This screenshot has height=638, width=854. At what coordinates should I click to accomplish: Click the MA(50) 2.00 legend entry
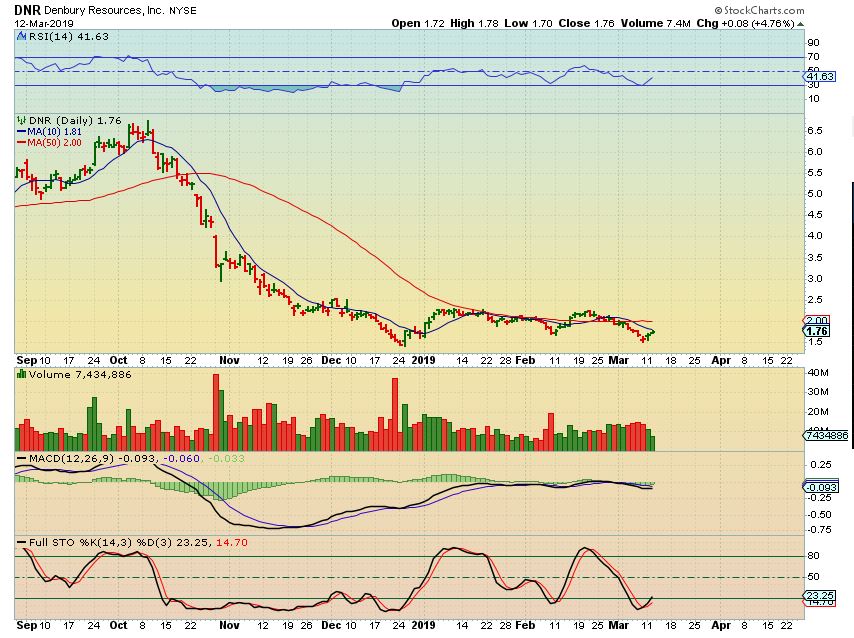(49, 143)
